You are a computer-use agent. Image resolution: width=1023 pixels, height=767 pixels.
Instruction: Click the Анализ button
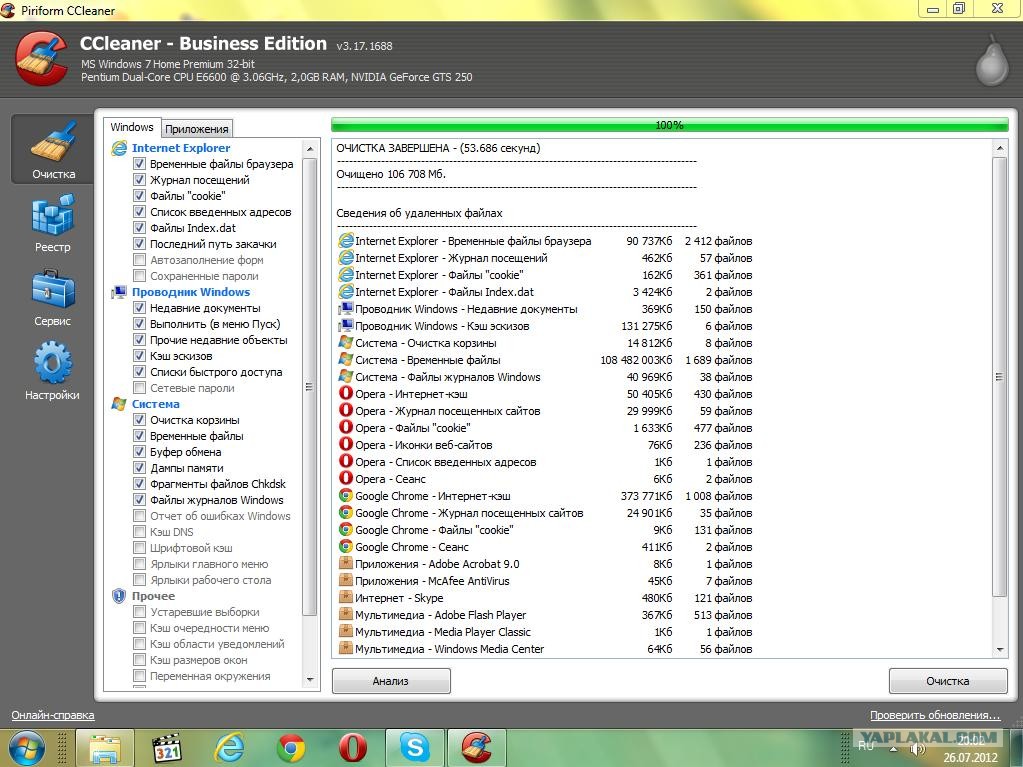391,681
